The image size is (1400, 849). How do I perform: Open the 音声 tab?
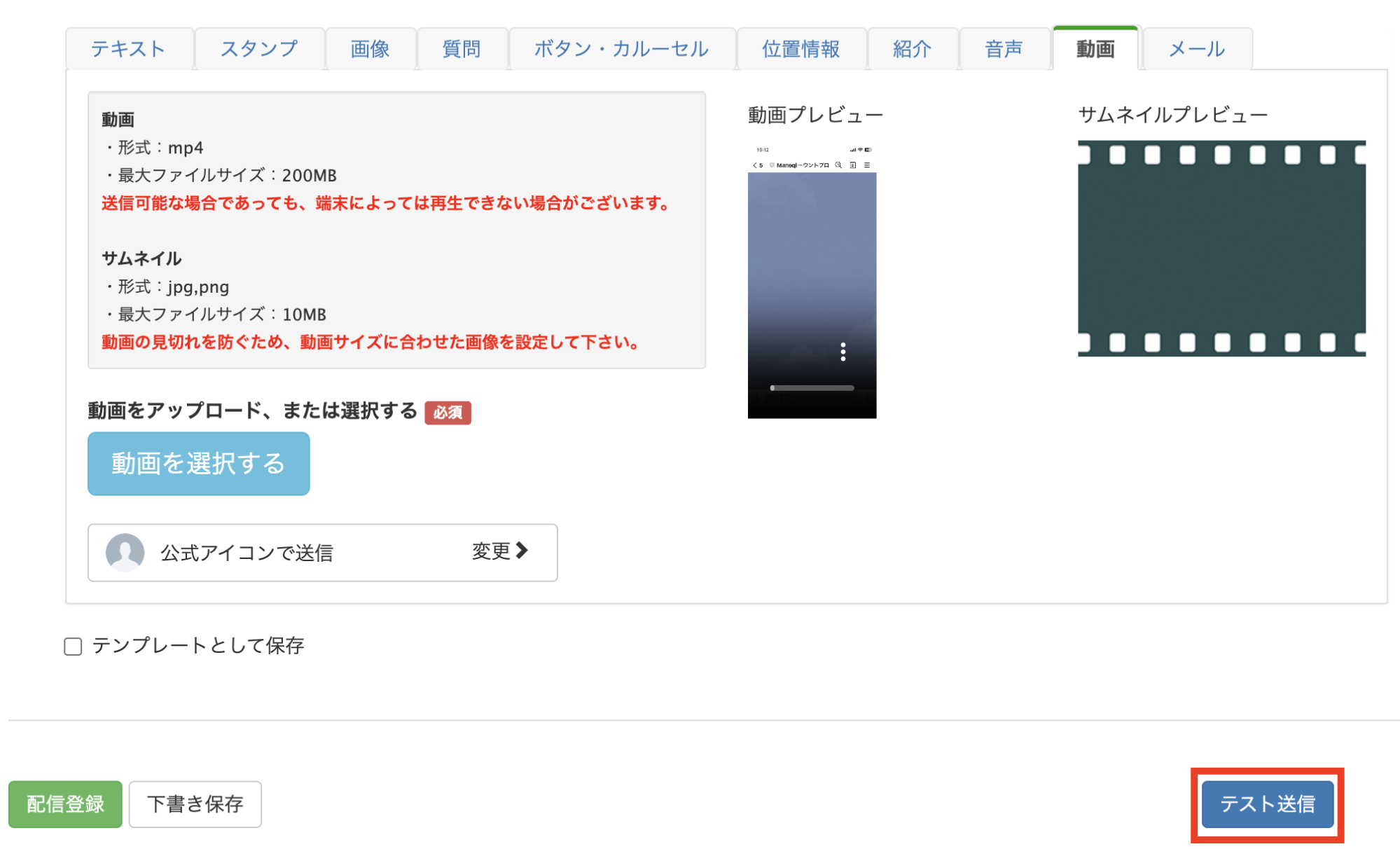tap(1004, 49)
